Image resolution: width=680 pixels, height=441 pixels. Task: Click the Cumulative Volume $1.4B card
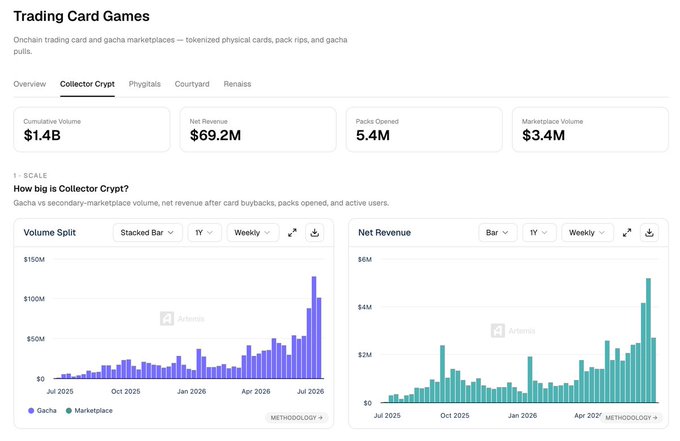pyautogui.click(x=92, y=130)
